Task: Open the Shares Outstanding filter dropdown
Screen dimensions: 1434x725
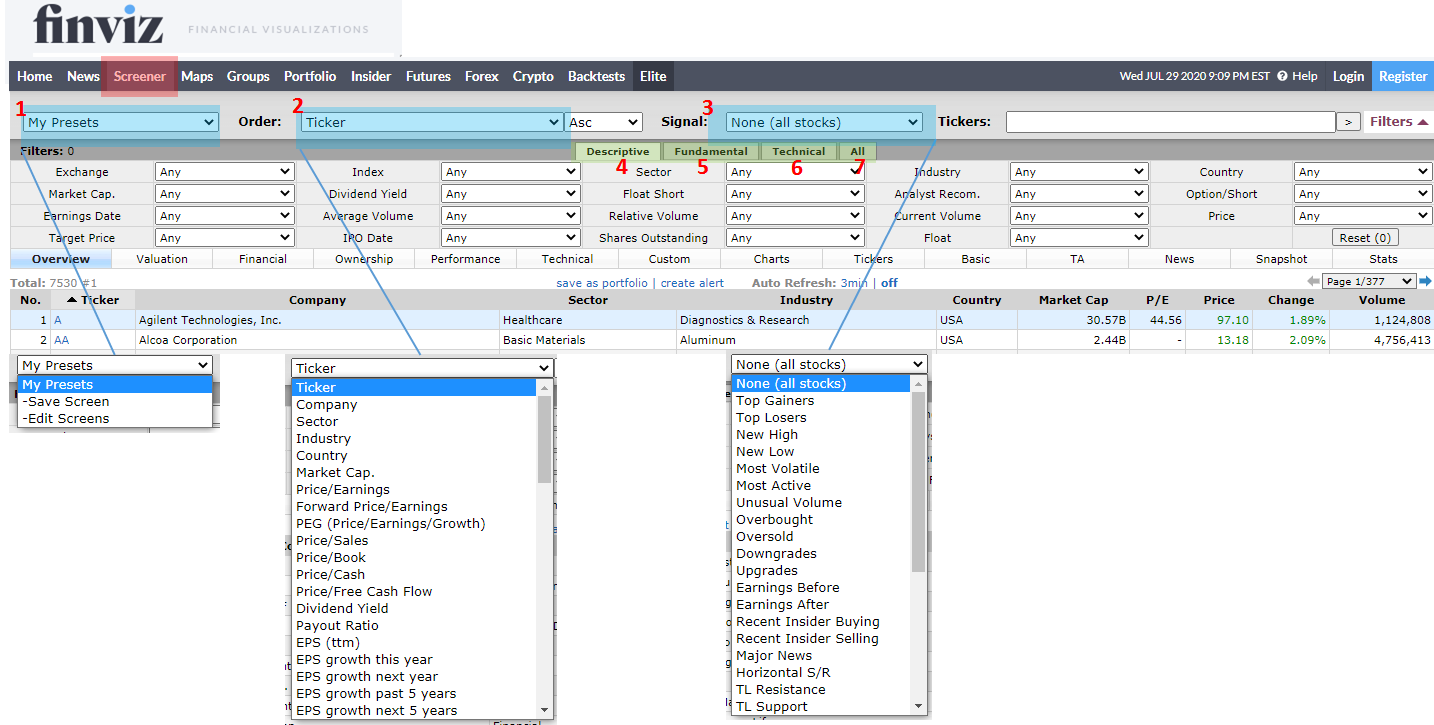Action: point(795,238)
